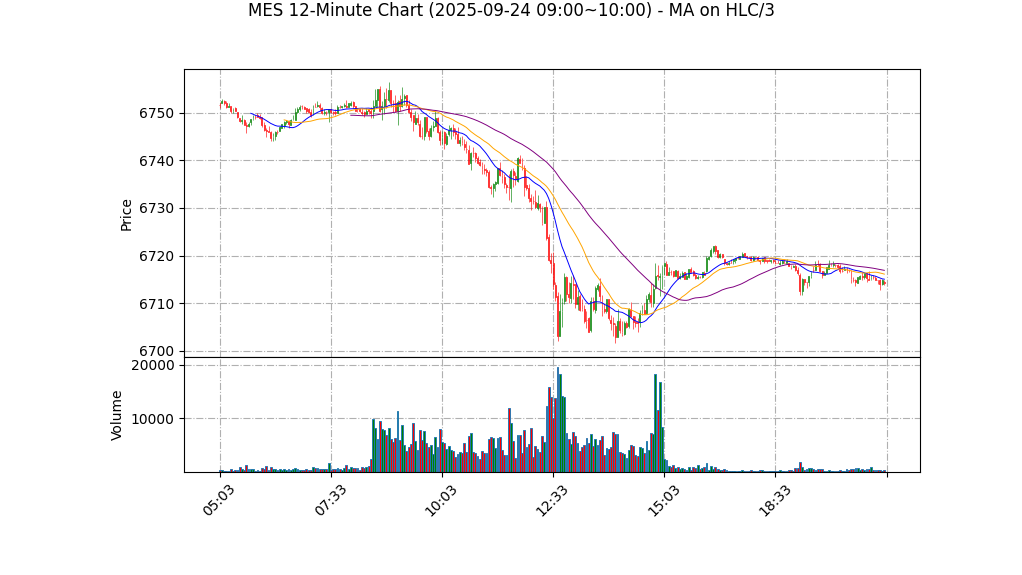Click the Volume axis label

click(117, 415)
